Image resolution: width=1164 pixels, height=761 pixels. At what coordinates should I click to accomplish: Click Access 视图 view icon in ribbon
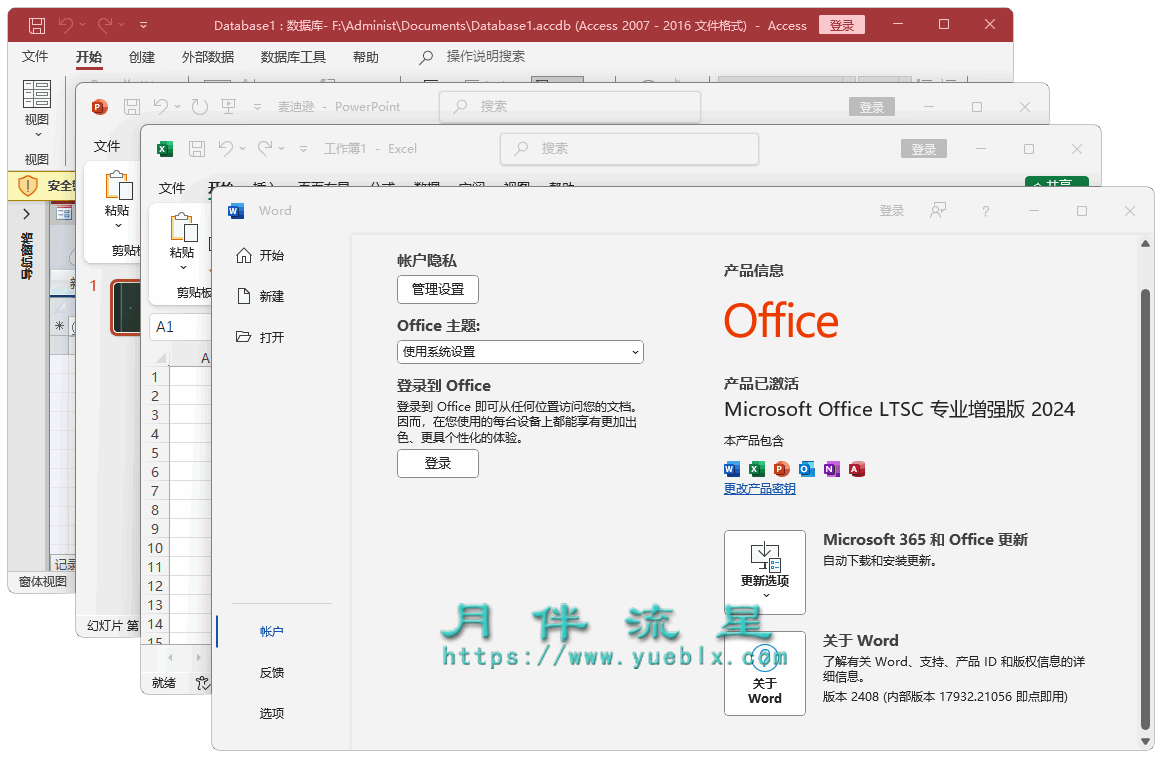(36, 94)
